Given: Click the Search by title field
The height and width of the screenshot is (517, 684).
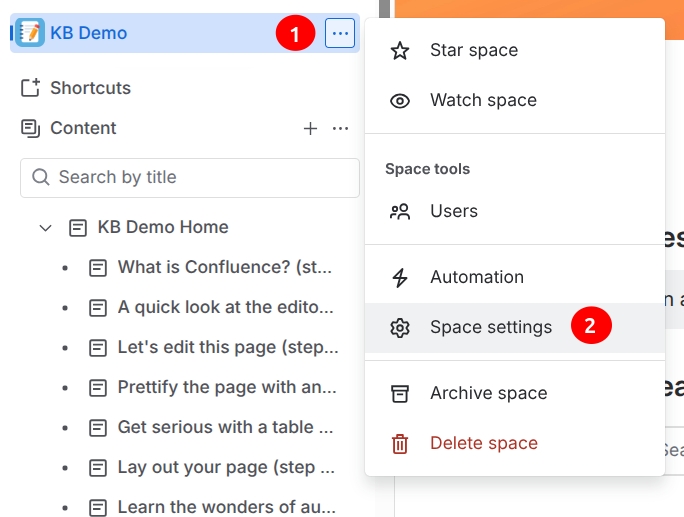Looking at the screenshot, I should coord(190,178).
